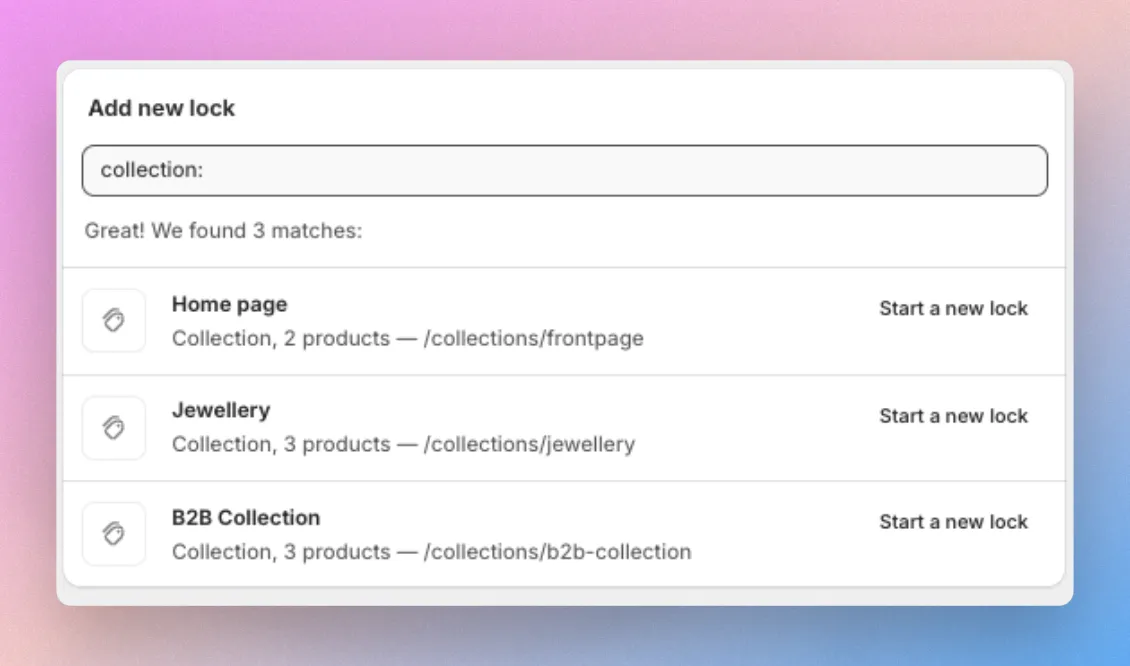Image resolution: width=1130 pixels, height=666 pixels.
Task: Select the "Home page" result title
Action: (229, 305)
